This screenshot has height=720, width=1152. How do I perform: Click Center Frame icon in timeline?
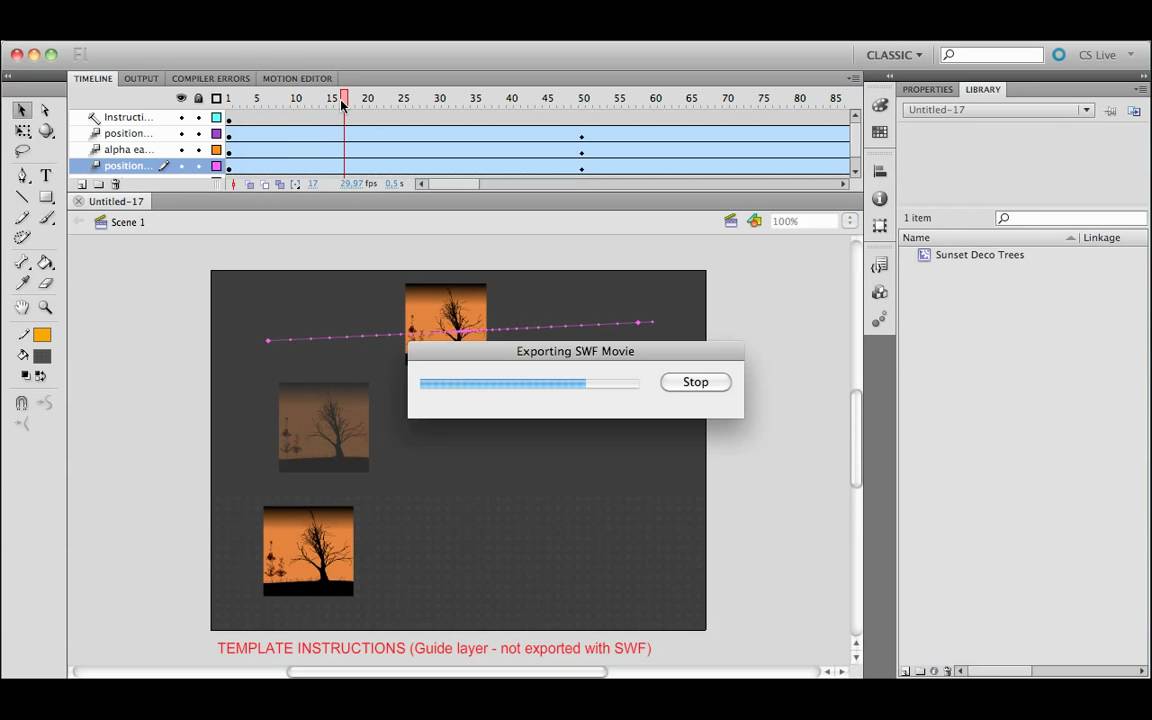234,184
